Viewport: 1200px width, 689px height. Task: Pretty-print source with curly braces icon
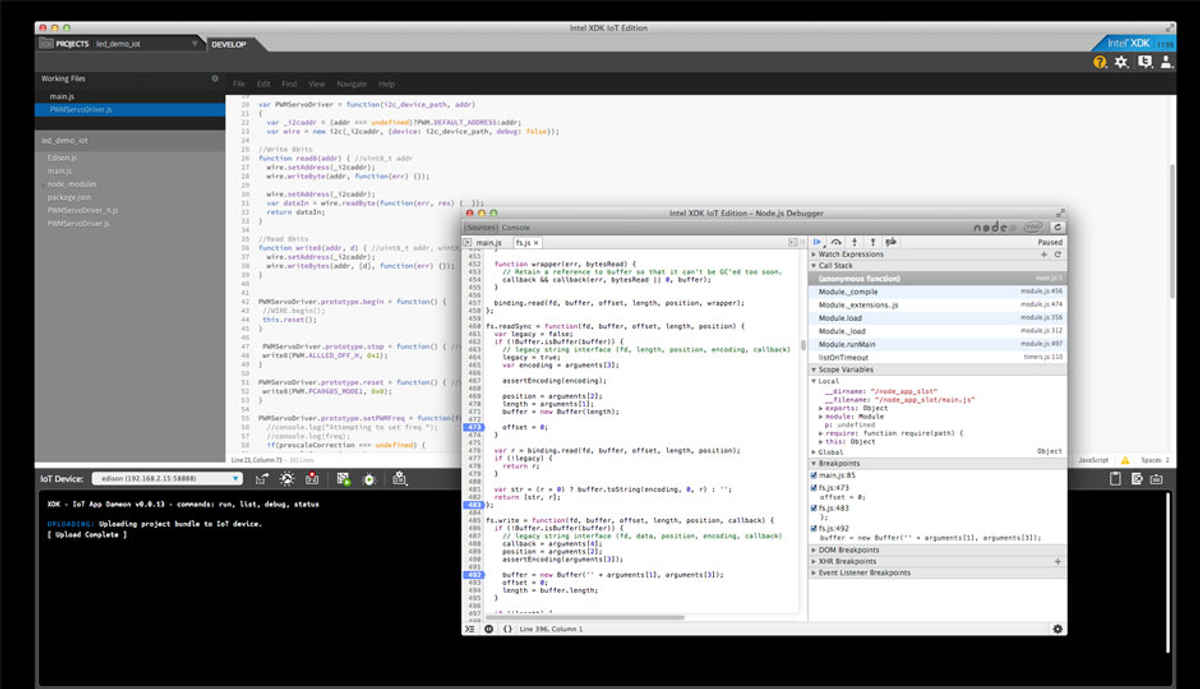506,629
